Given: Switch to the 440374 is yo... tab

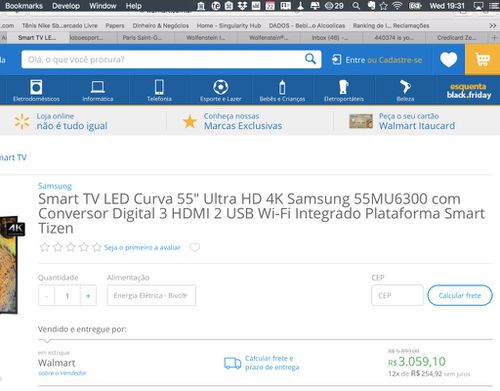Looking at the screenshot, I should click(x=393, y=38).
